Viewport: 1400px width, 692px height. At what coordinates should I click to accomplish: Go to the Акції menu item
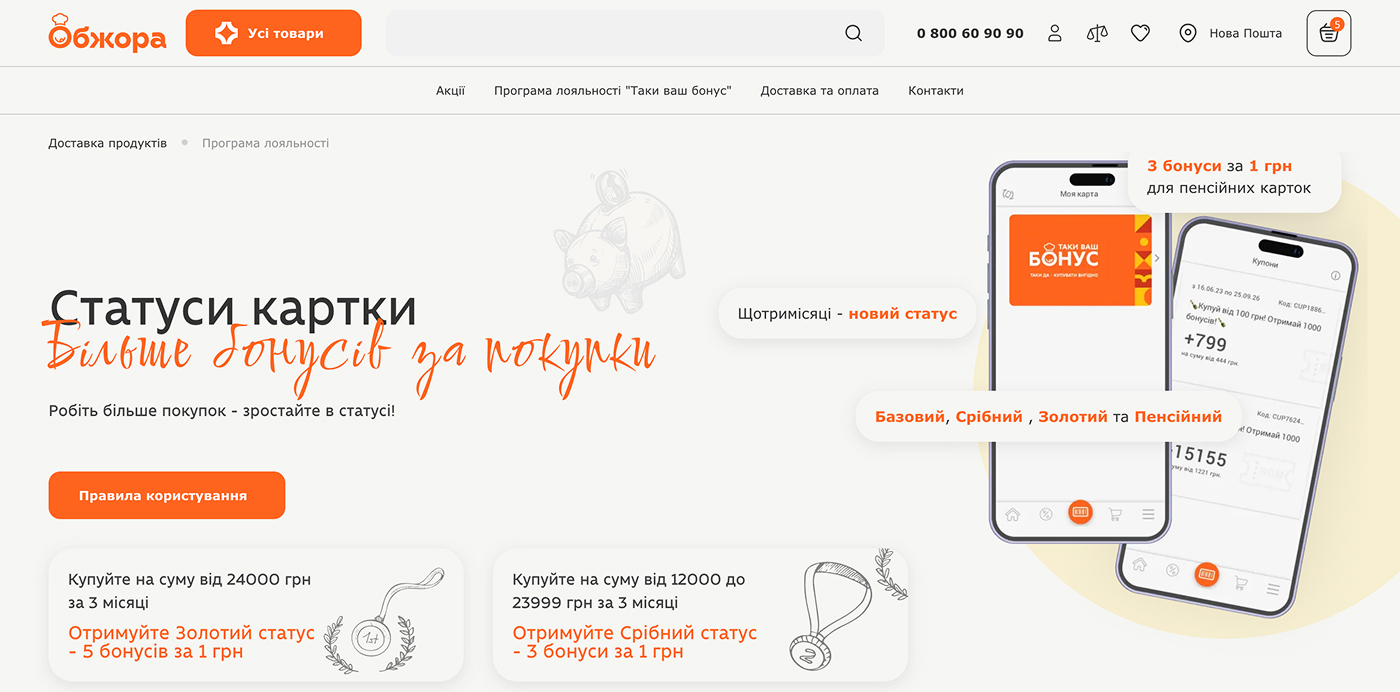click(450, 90)
